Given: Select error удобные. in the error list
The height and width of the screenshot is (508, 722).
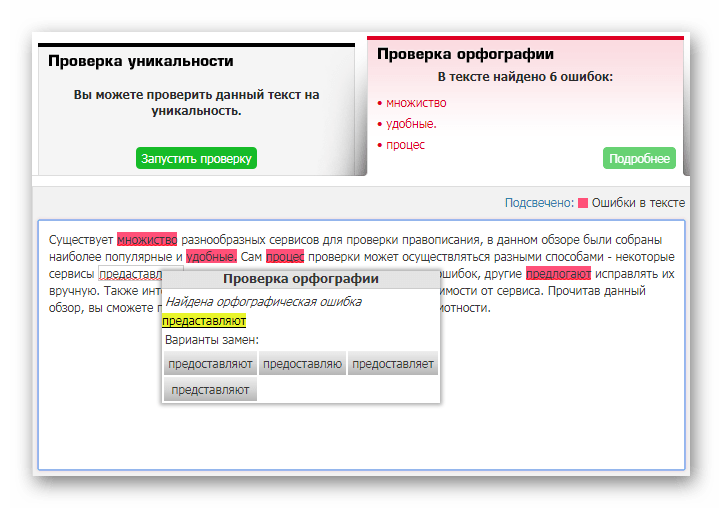Looking at the screenshot, I should pyautogui.click(x=411, y=124).
